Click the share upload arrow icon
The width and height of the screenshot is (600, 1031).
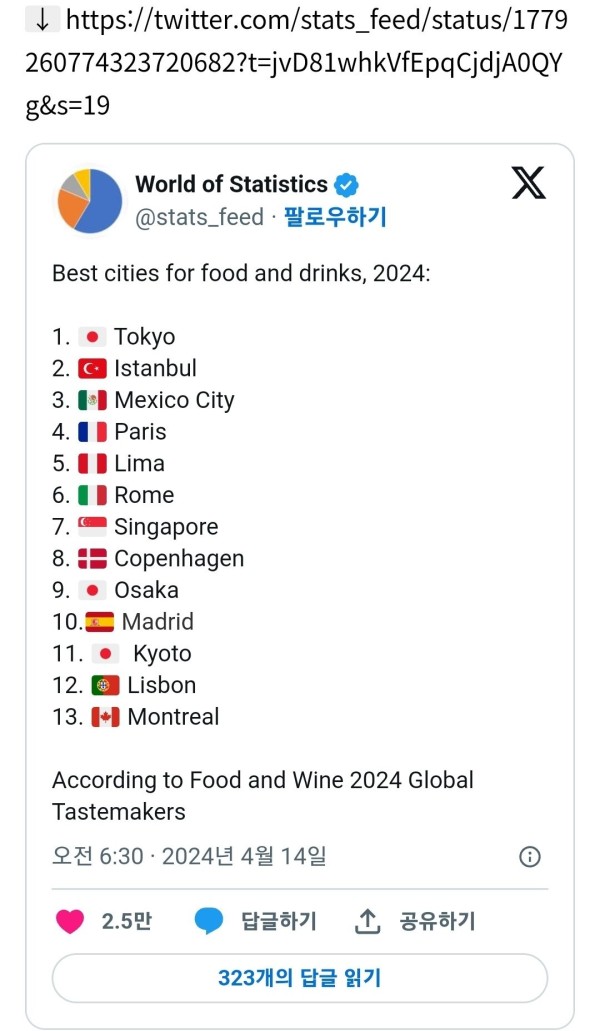tap(367, 921)
